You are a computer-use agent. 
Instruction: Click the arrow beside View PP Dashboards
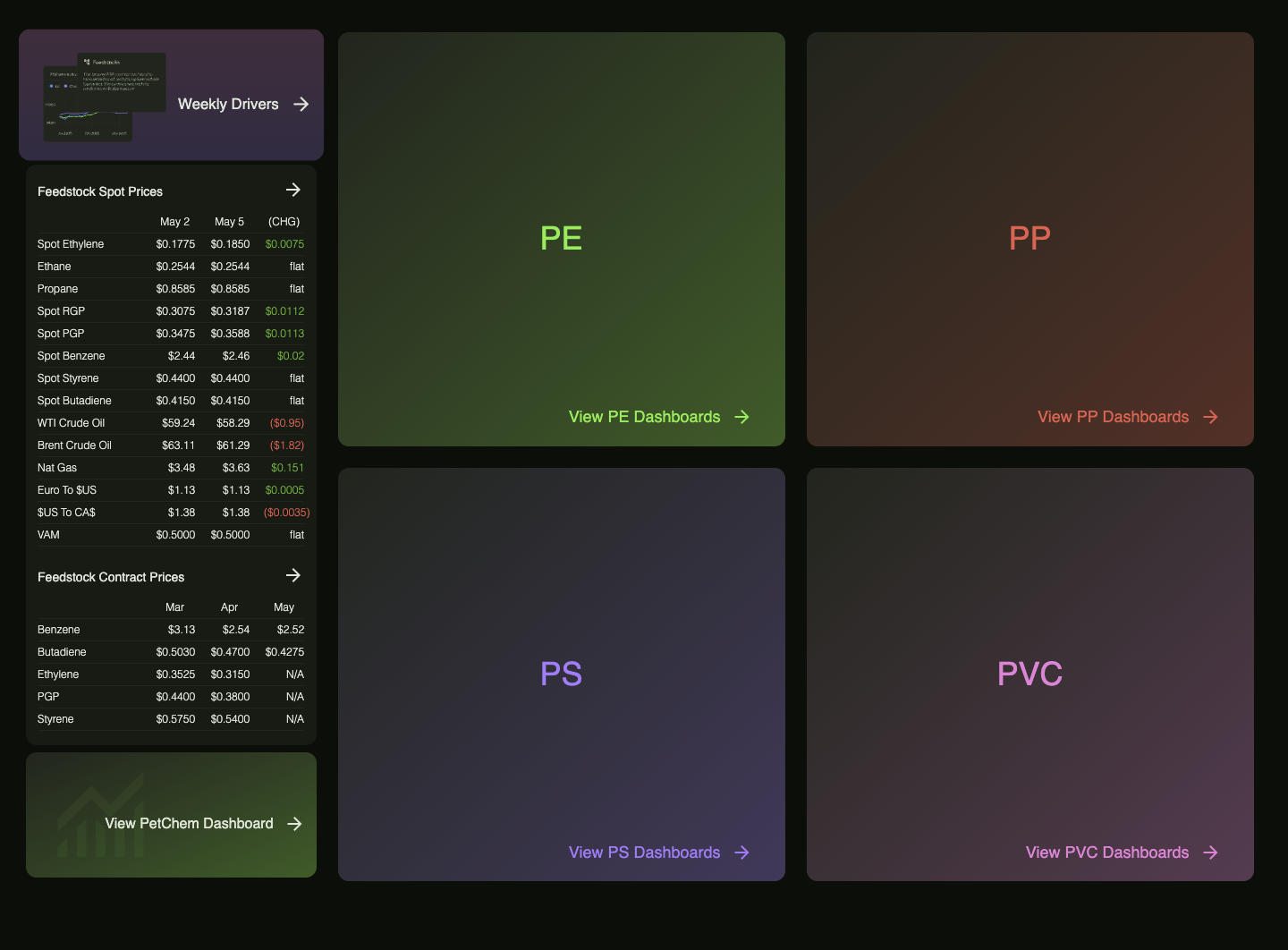click(x=1210, y=417)
